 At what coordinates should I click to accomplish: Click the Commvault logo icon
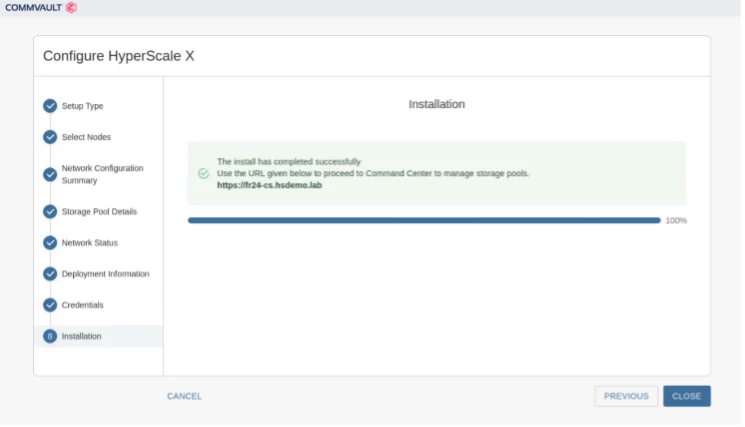click(71, 7)
